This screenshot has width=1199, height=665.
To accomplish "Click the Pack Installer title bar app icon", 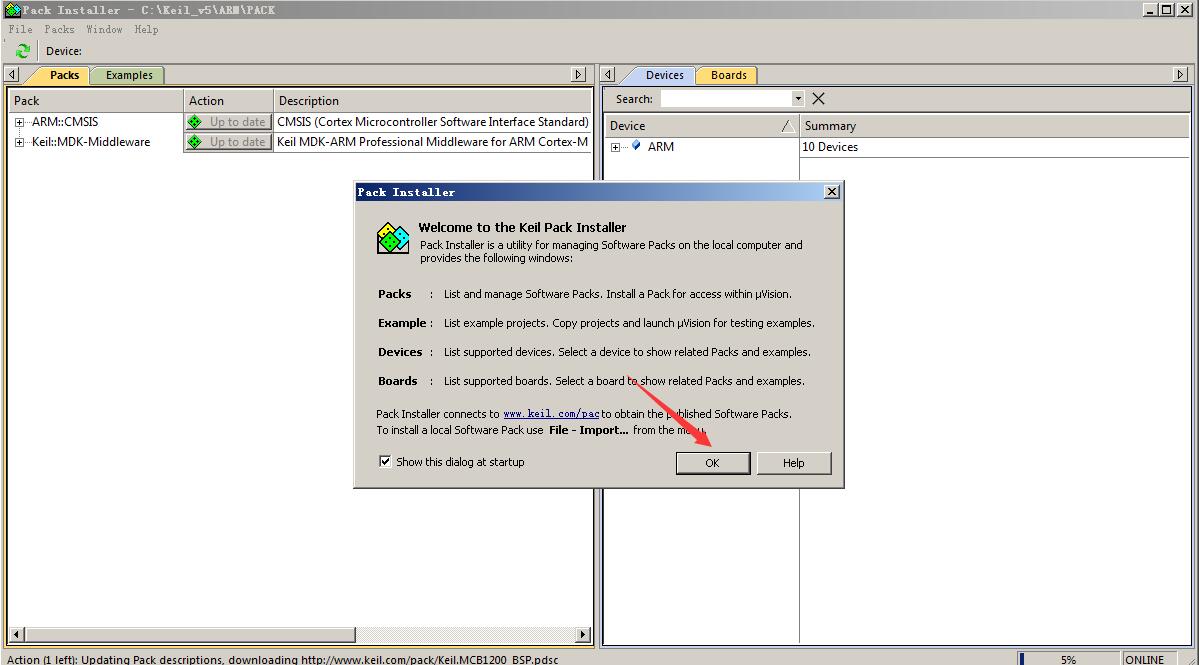I will pos(12,10).
